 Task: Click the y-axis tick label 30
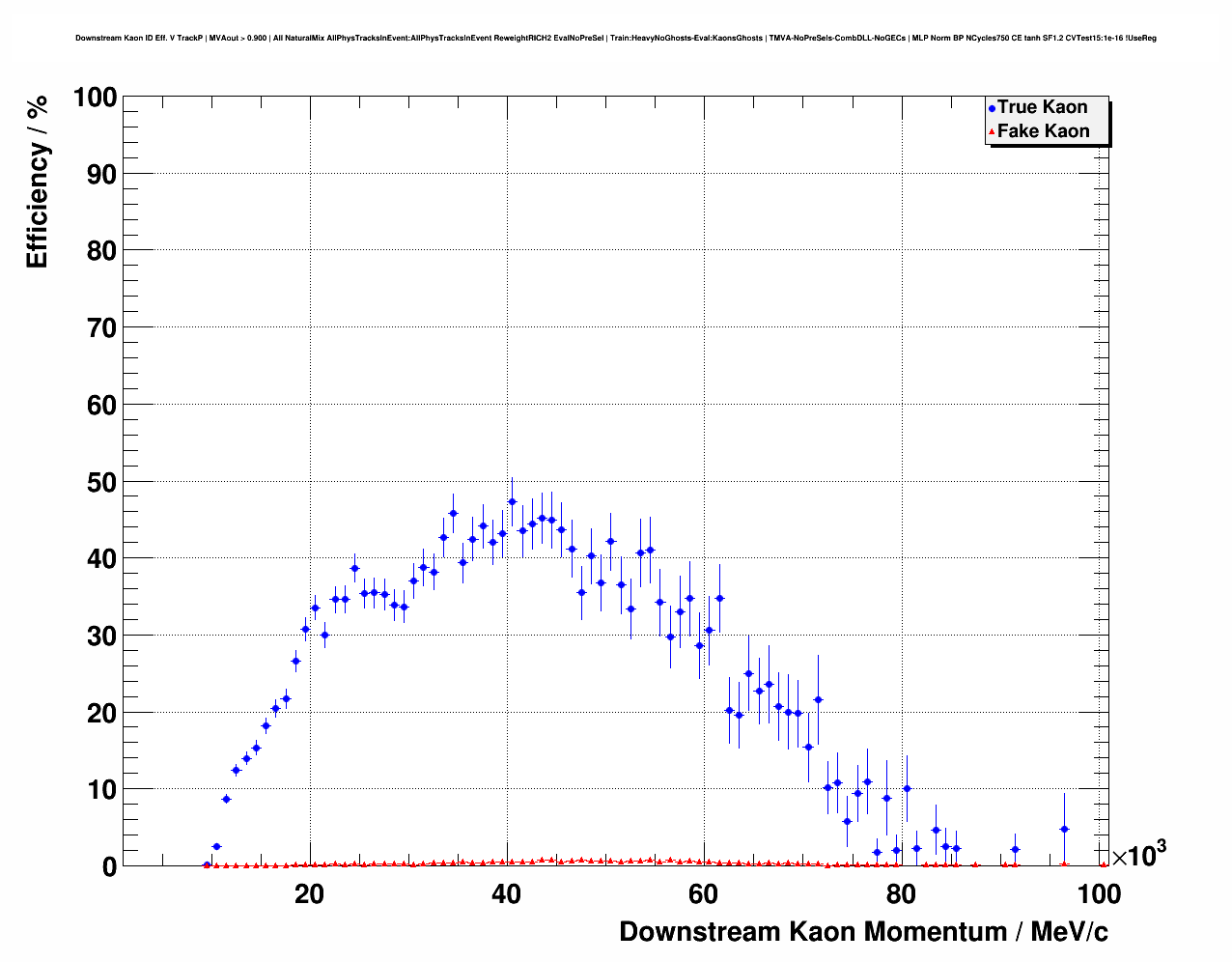click(95, 637)
